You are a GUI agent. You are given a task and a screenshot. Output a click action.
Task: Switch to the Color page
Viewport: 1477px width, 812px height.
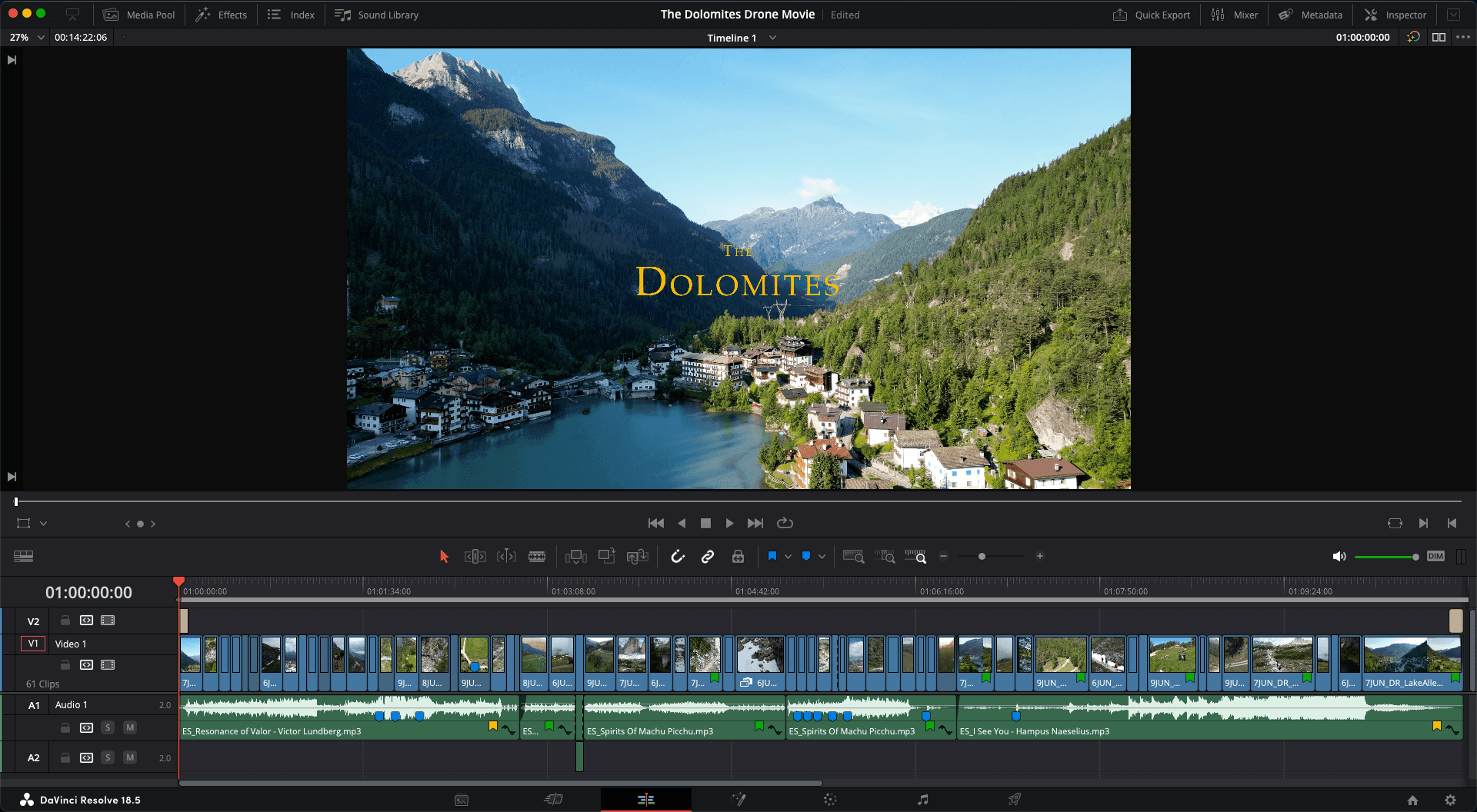pyautogui.click(x=830, y=800)
